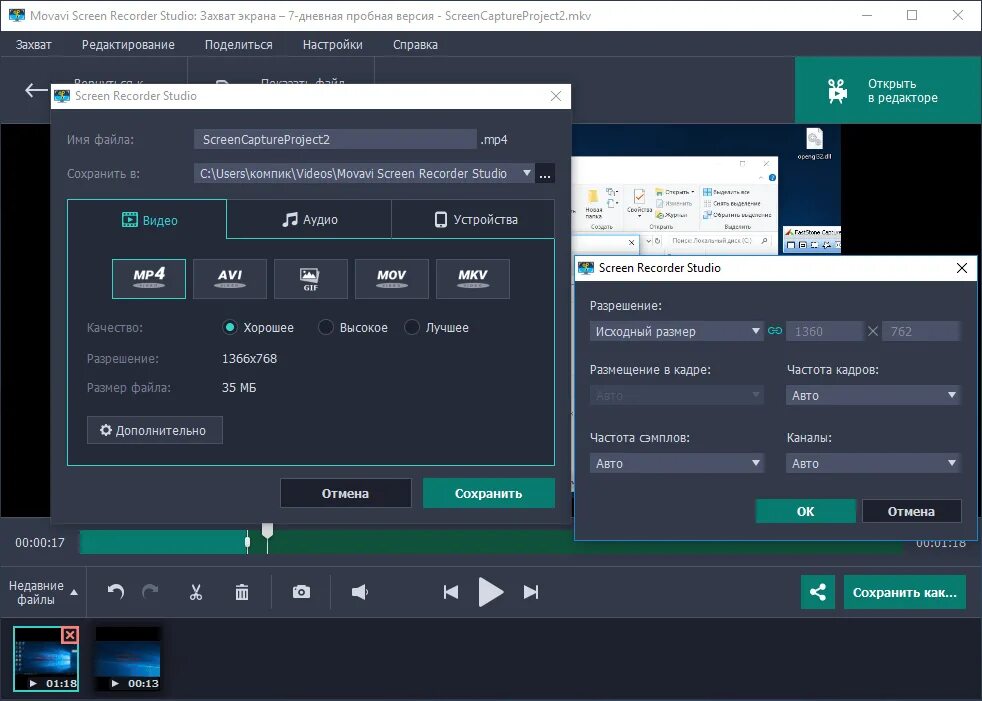
Task: Open the Настройки menu
Action: [x=333, y=44]
